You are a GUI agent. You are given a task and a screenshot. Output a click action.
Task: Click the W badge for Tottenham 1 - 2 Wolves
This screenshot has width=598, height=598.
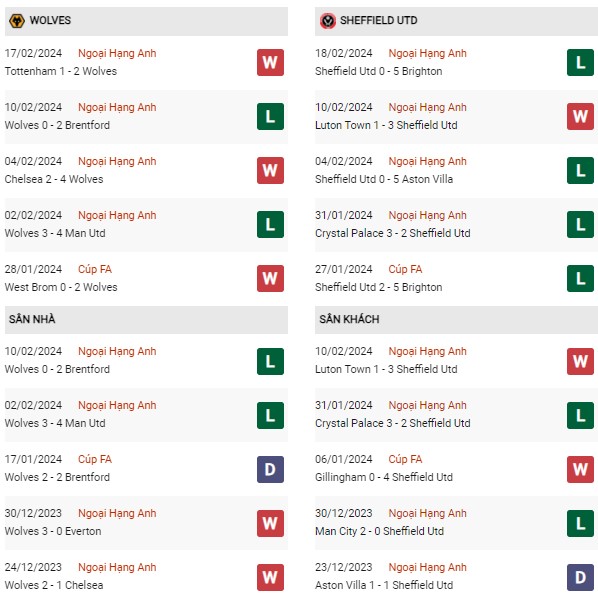[x=270, y=63]
